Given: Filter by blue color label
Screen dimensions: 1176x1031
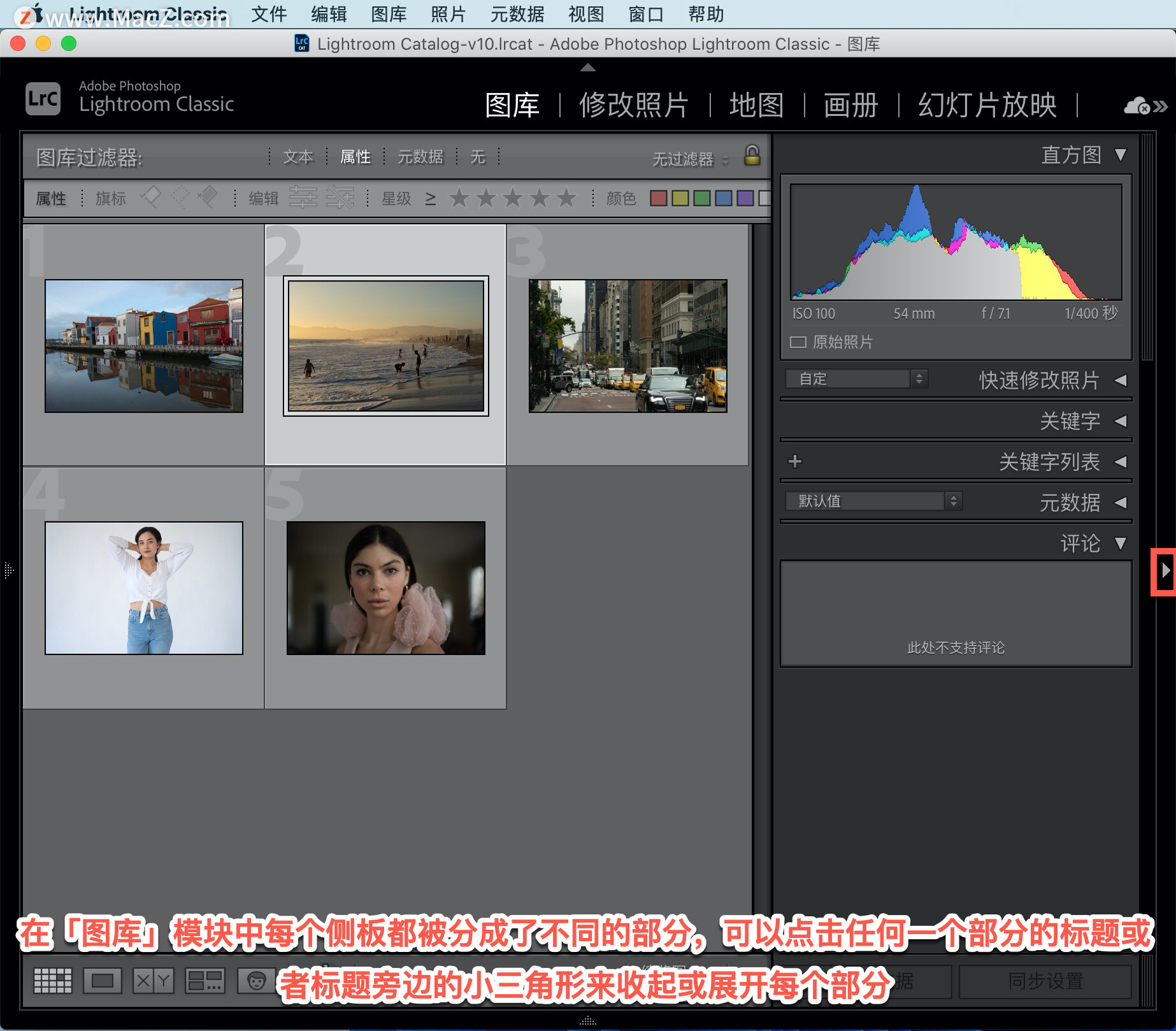Looking at the screenshot, I should 724,198.
